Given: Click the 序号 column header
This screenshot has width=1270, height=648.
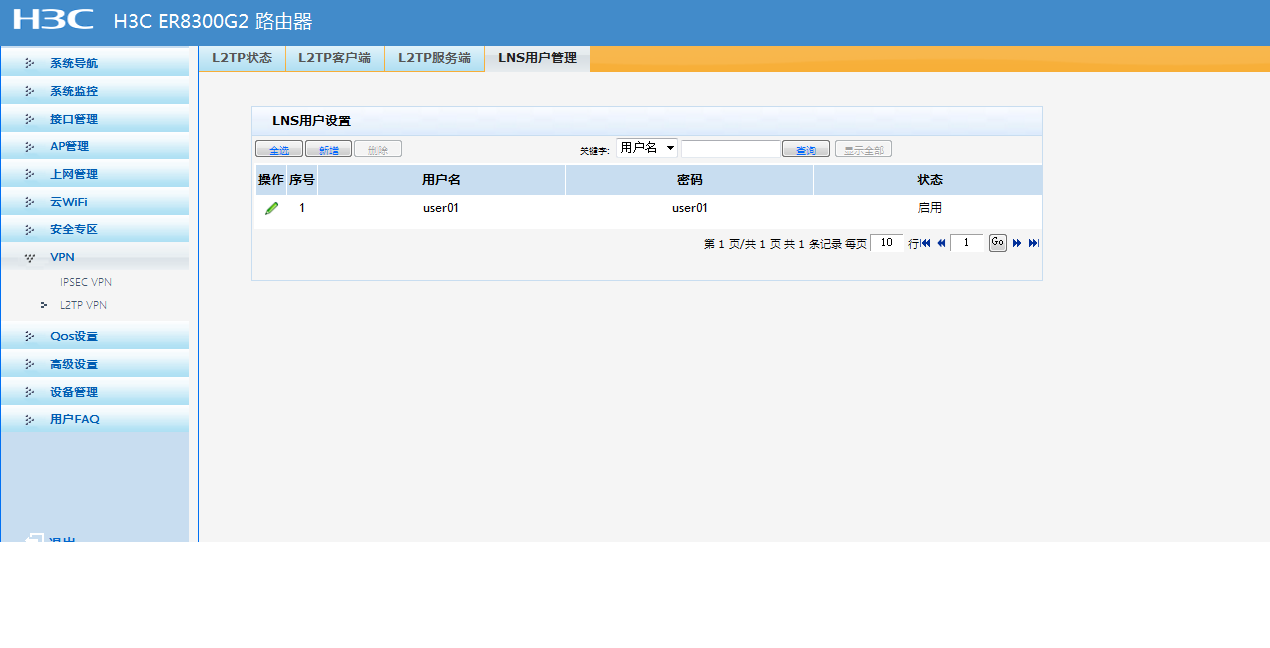Looking at the screenshot, I should click(302, 180).
